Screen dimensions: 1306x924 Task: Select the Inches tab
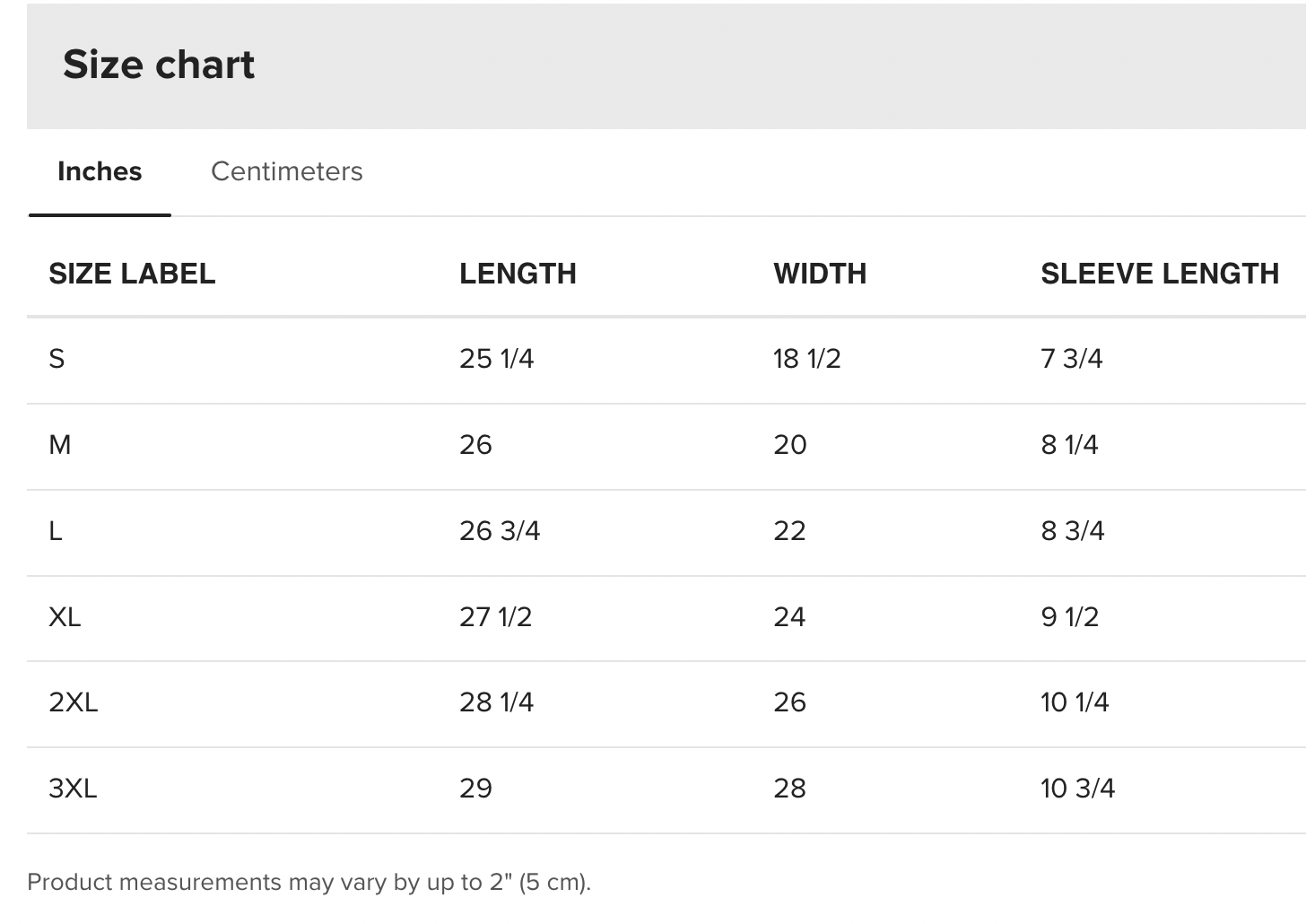click(x=100, y=171)
